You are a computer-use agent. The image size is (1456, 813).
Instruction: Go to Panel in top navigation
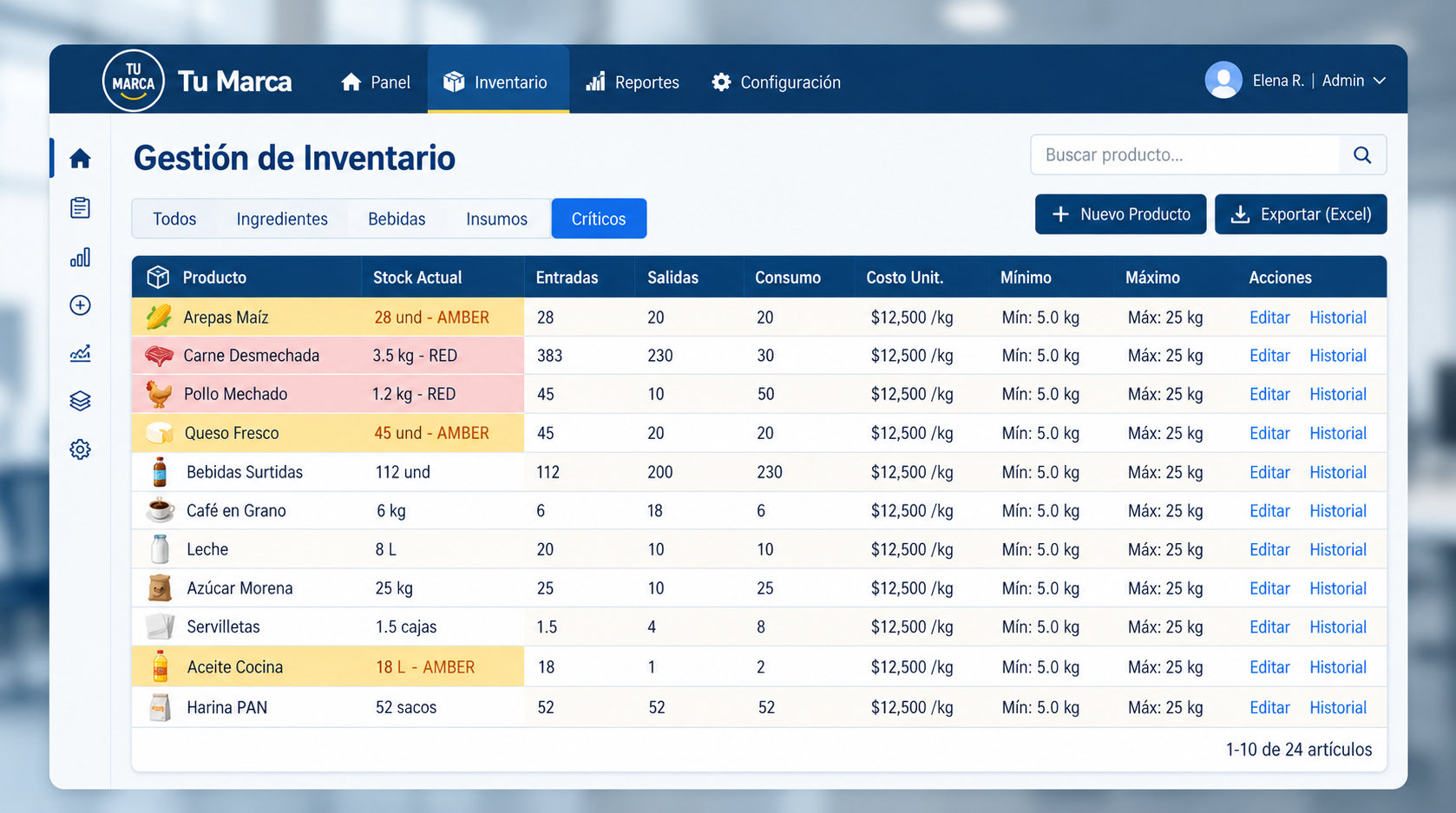click(376, 82)
